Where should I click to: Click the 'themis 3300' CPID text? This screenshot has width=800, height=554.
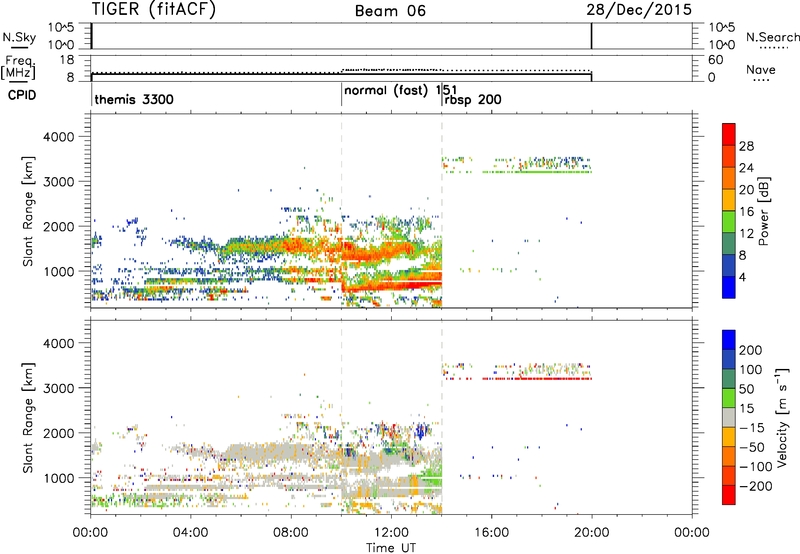click(134, 99)
